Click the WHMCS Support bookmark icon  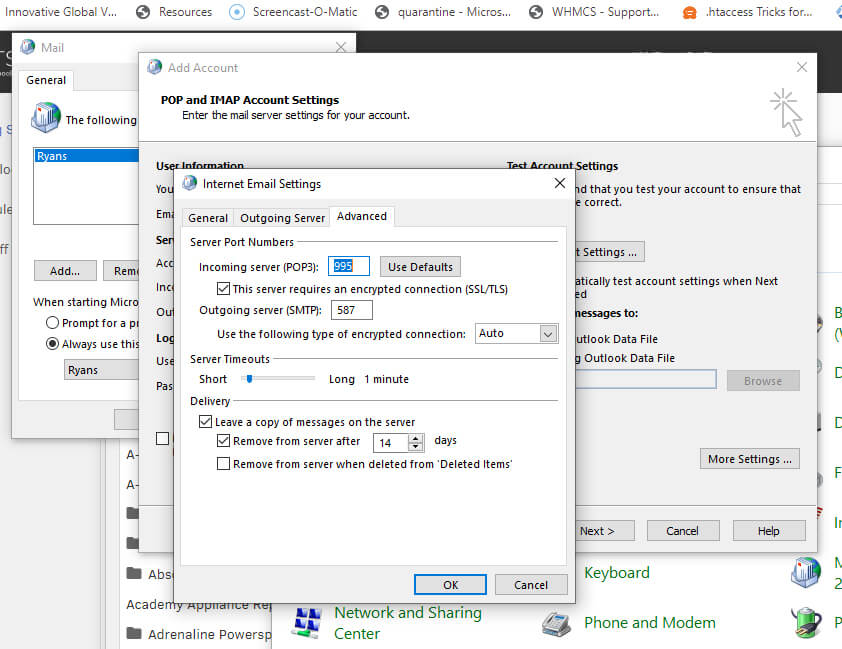(x=536, y=12)
